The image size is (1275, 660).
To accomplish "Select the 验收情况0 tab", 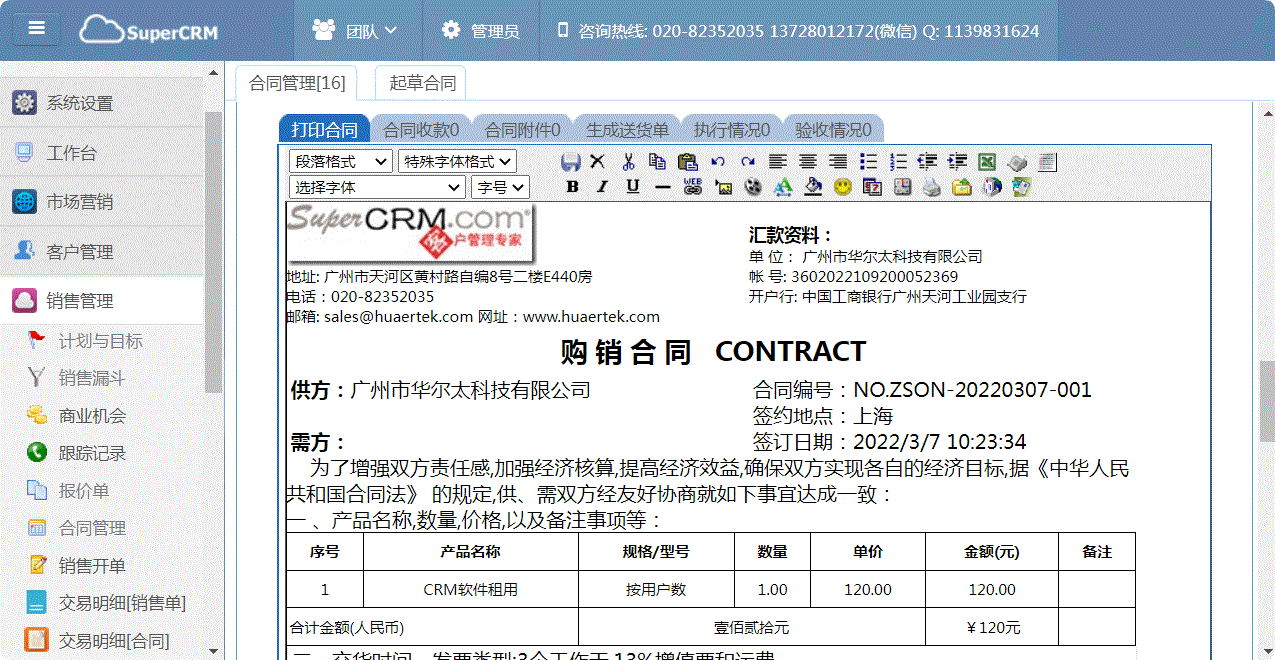I will (x=833, y=129).
